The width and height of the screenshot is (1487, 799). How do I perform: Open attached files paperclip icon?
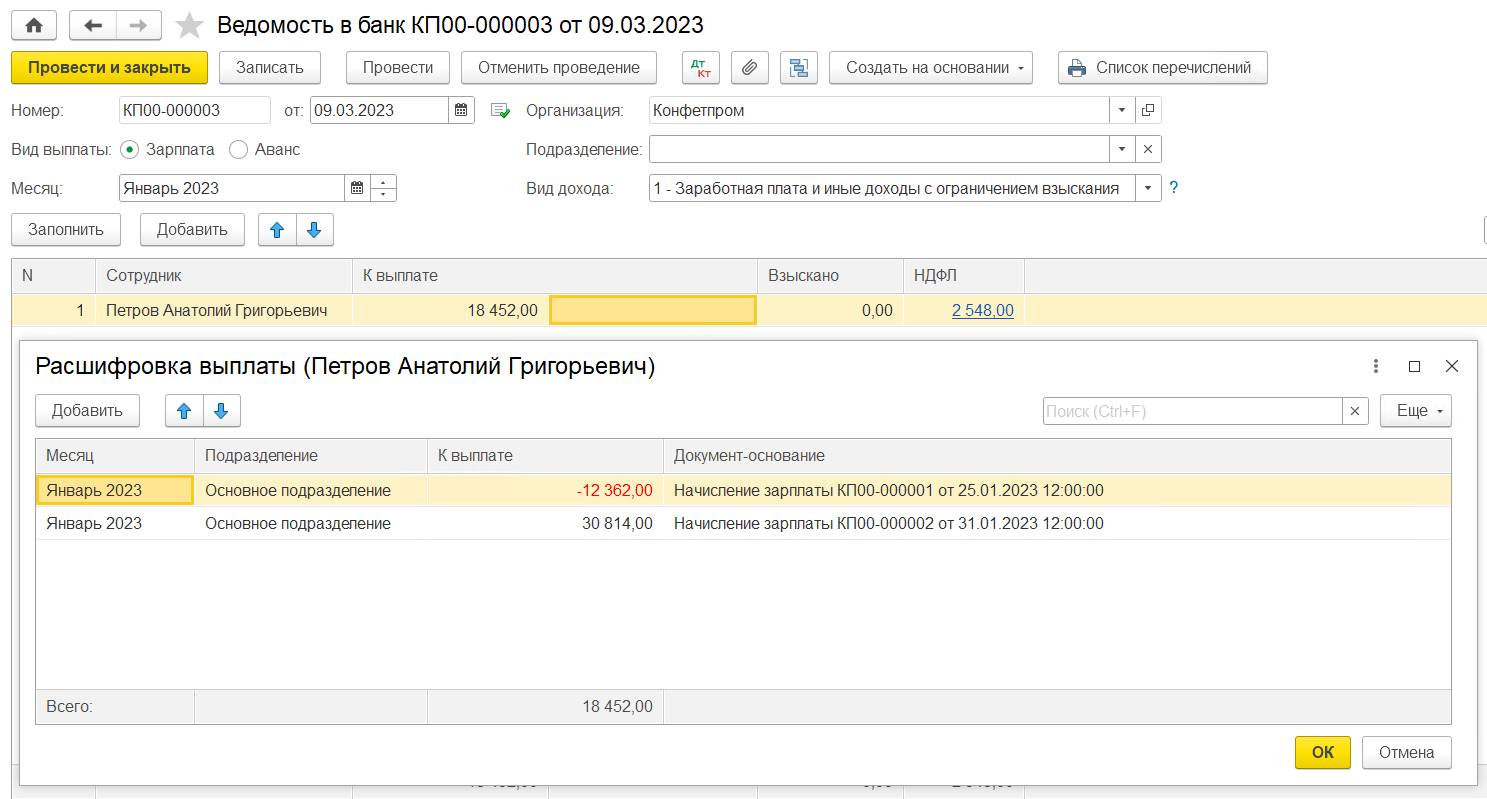749,68
